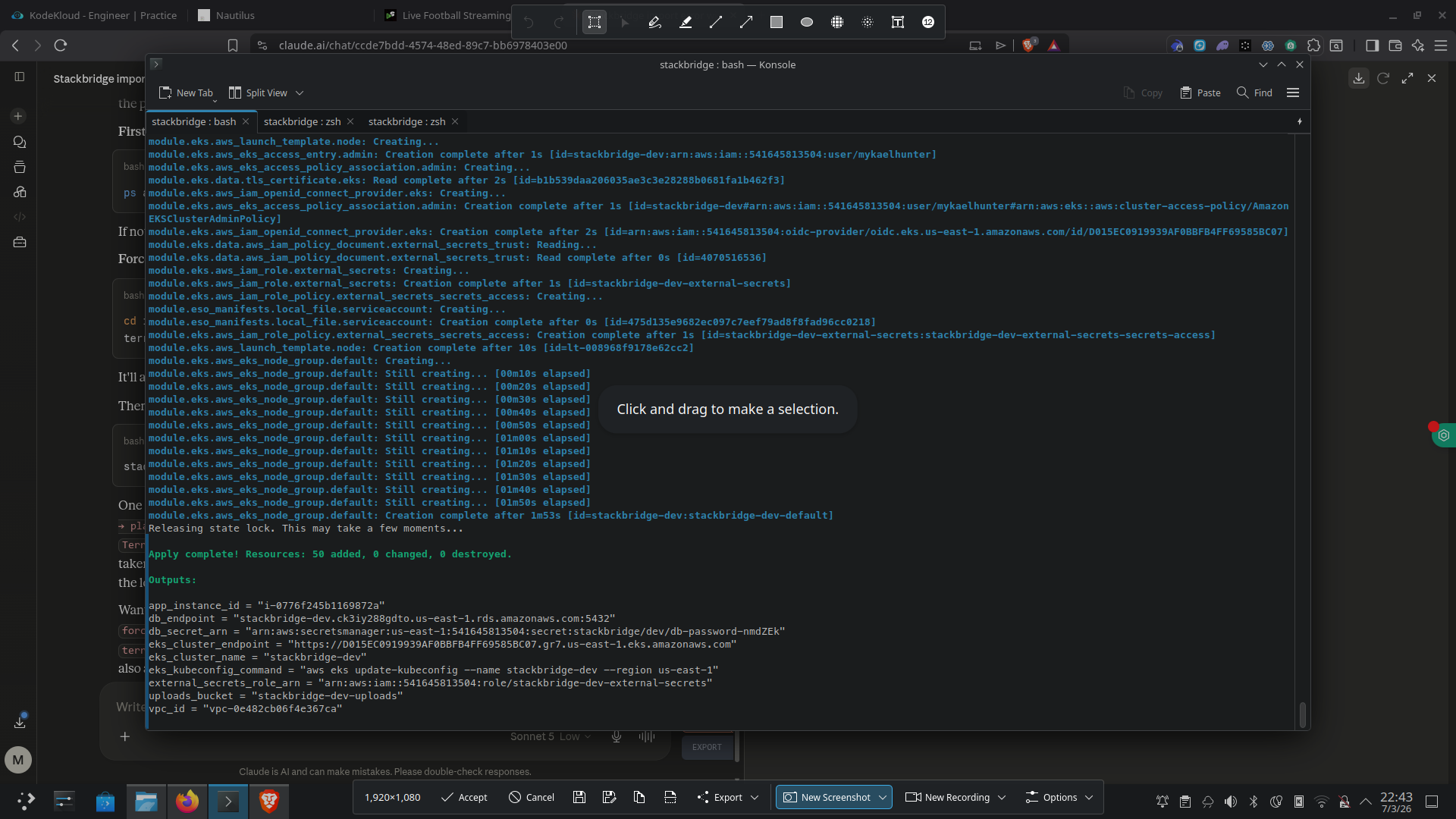Select the rectangle annotation tool

click(x=777, y=22)
